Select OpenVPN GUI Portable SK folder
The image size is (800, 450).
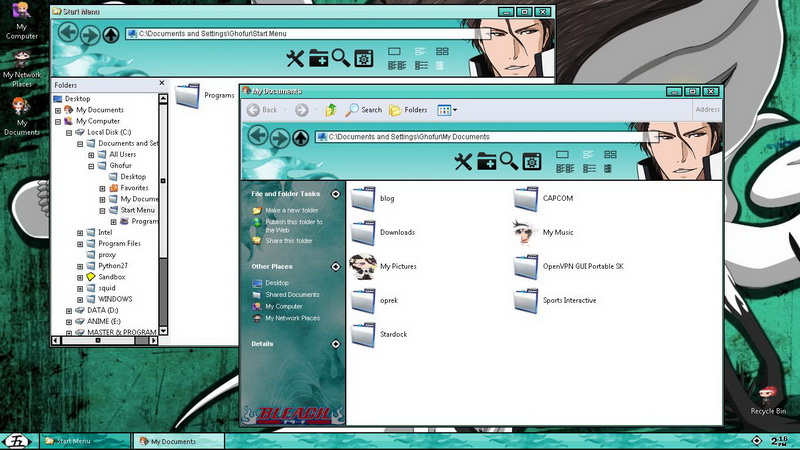(x=568, y=266)
